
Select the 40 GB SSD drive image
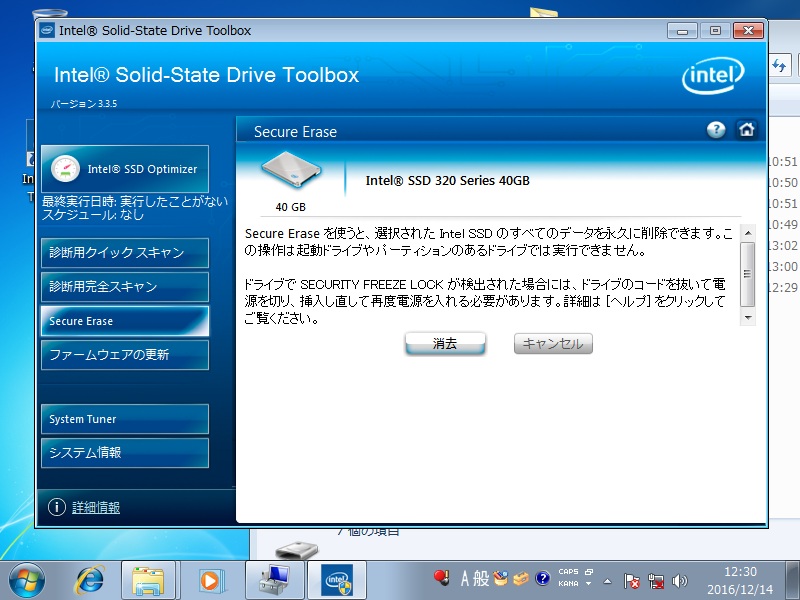[291, 171]
